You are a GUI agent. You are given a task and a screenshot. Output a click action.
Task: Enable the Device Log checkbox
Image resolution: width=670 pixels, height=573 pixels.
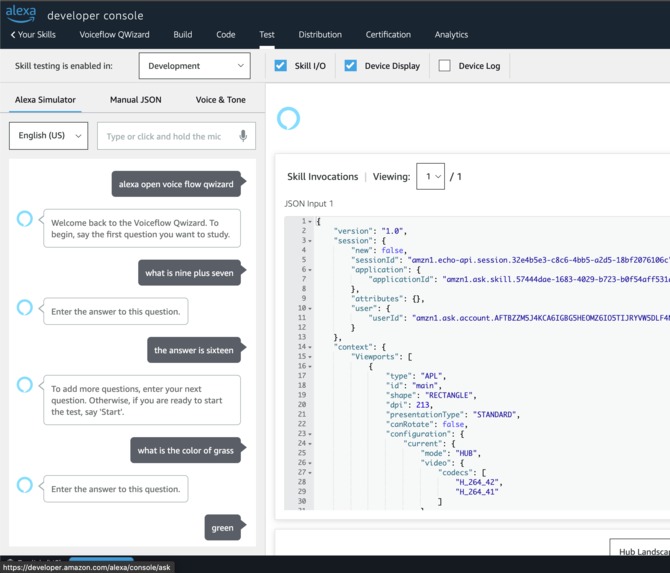444,66
